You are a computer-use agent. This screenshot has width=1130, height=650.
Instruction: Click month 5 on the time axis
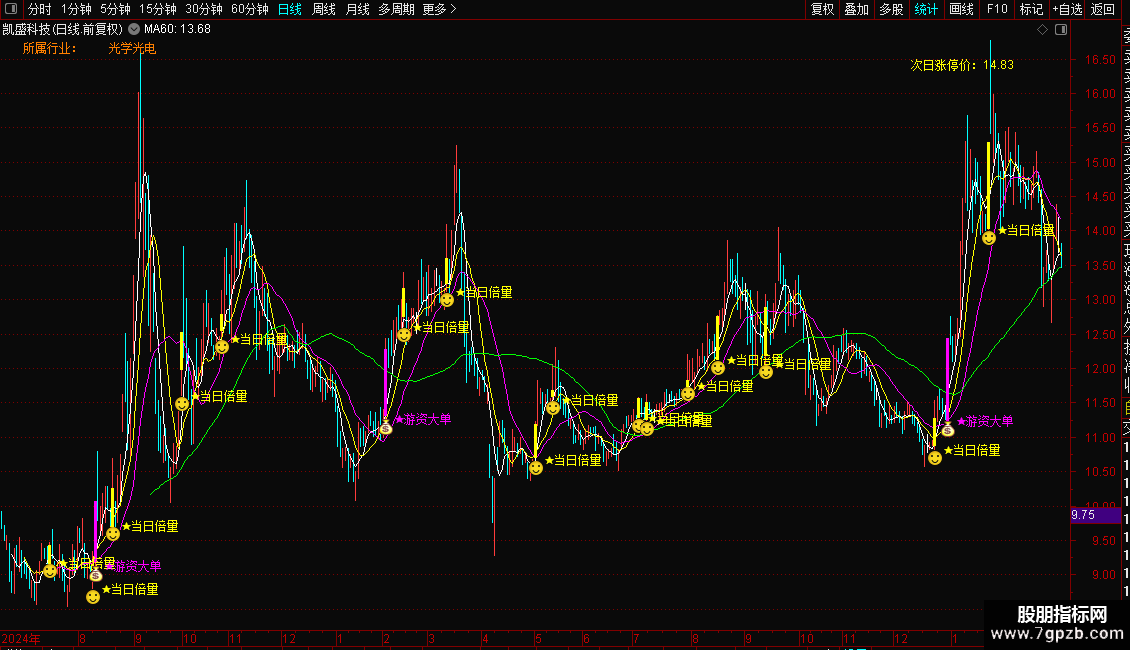click(538, 638)
